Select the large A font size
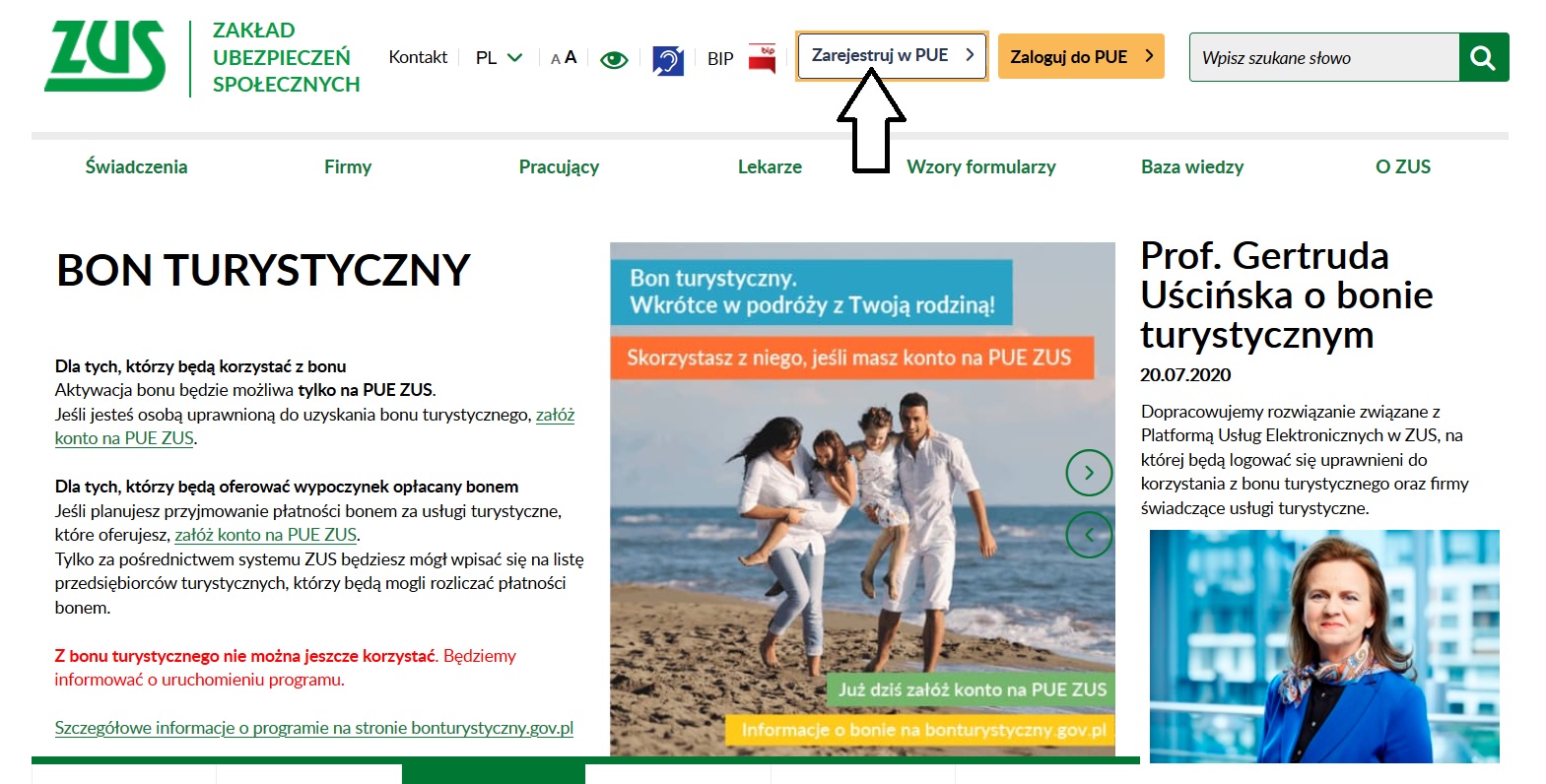The height and width of the screenshot is (784, 1546). (x=571, y=57)
